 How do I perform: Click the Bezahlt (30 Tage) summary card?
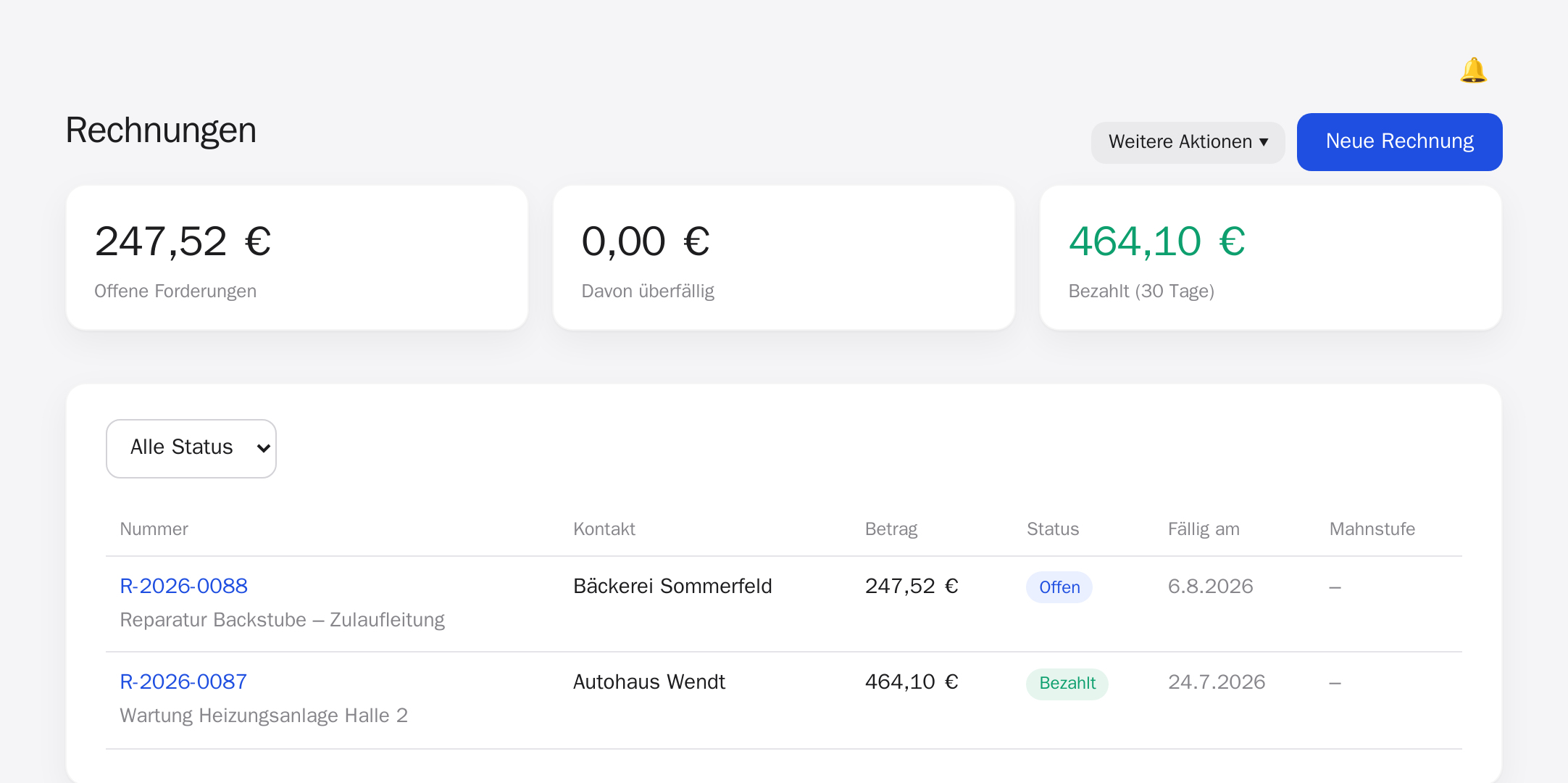tap(1271, 258)
